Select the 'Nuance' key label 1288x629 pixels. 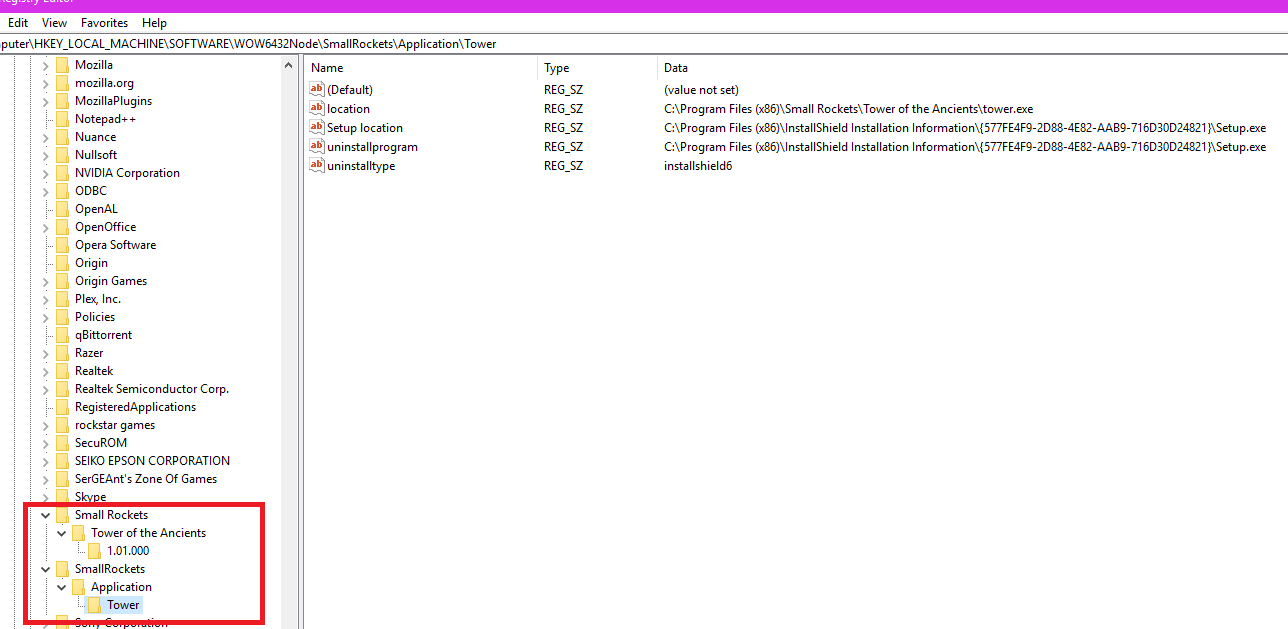95,137
